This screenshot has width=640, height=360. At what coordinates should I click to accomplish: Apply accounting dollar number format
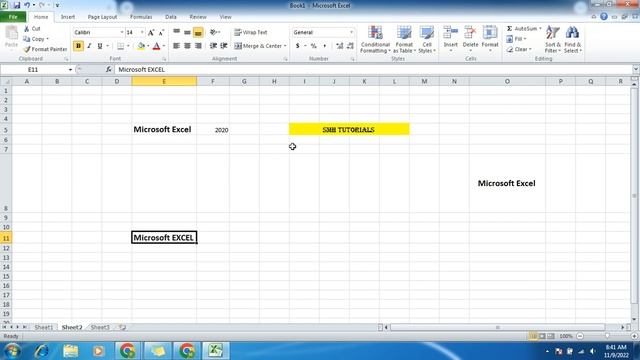point(298,46)
